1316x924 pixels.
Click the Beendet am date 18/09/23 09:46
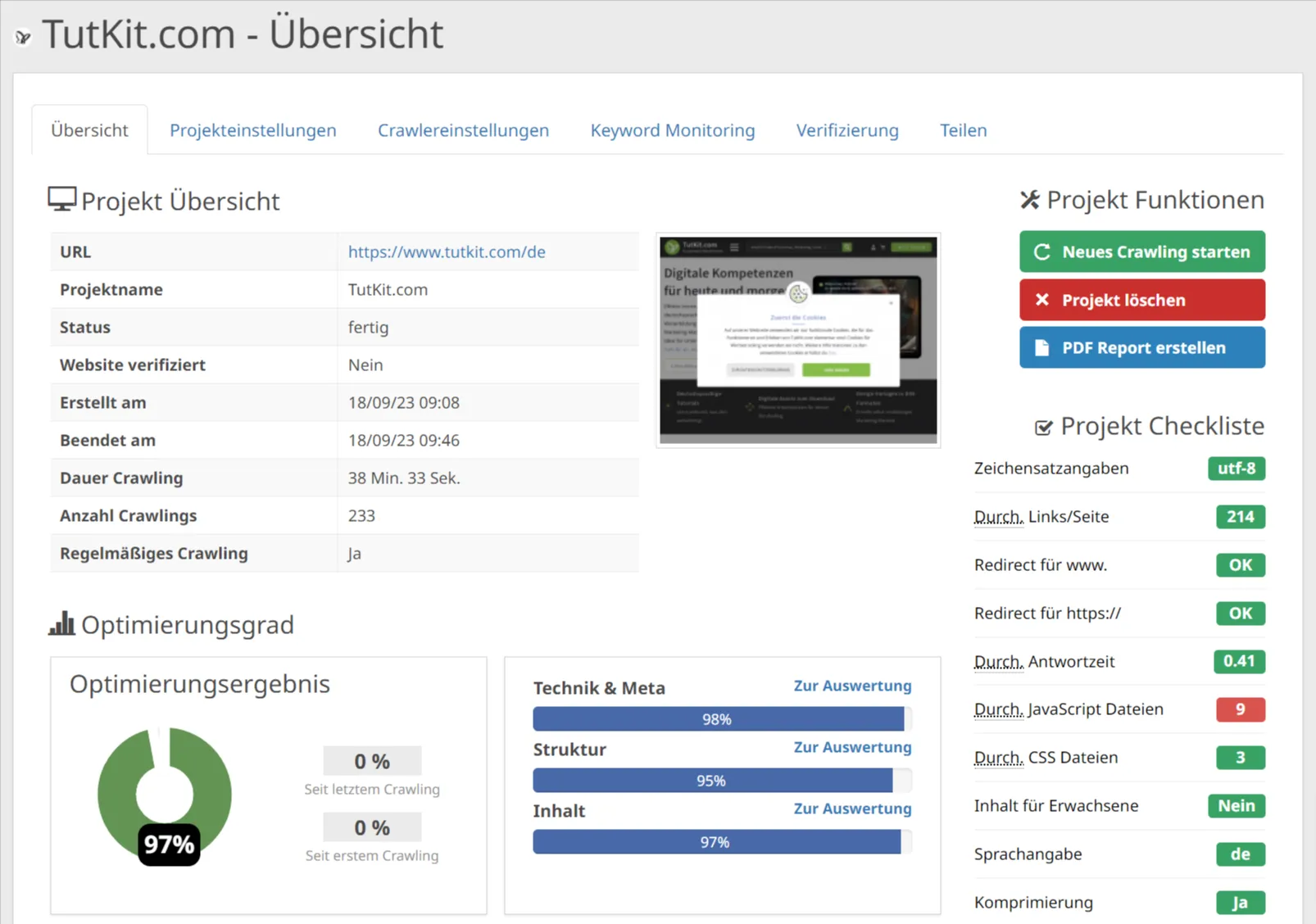coord(404,440)
